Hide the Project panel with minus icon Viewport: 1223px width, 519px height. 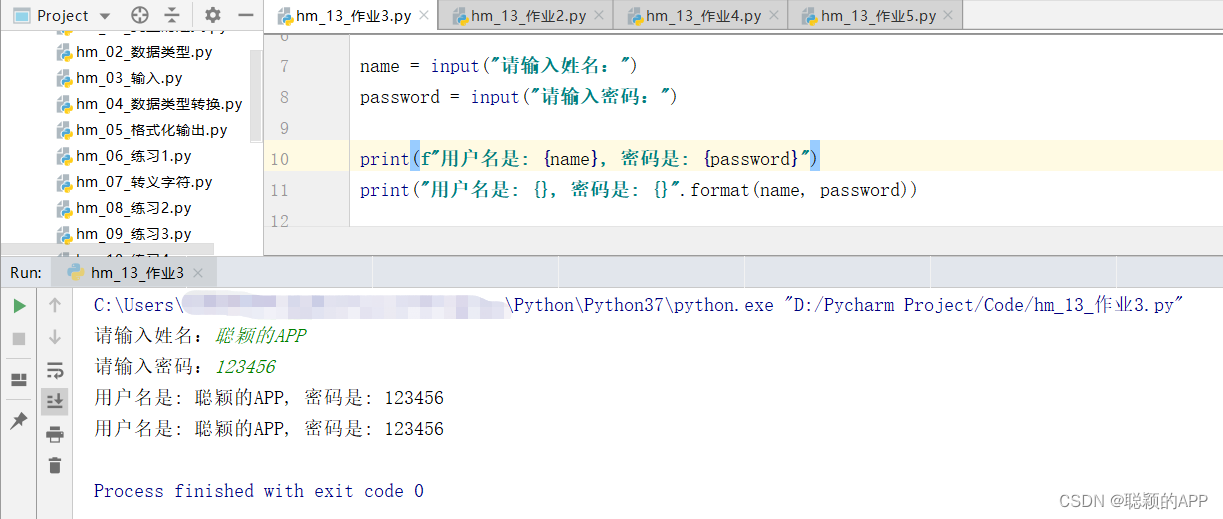point(246,15)
